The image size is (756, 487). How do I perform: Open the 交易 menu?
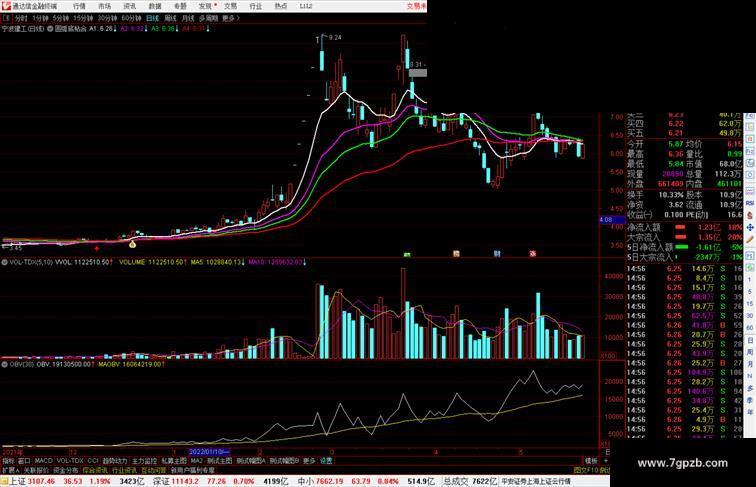[230, 6]
